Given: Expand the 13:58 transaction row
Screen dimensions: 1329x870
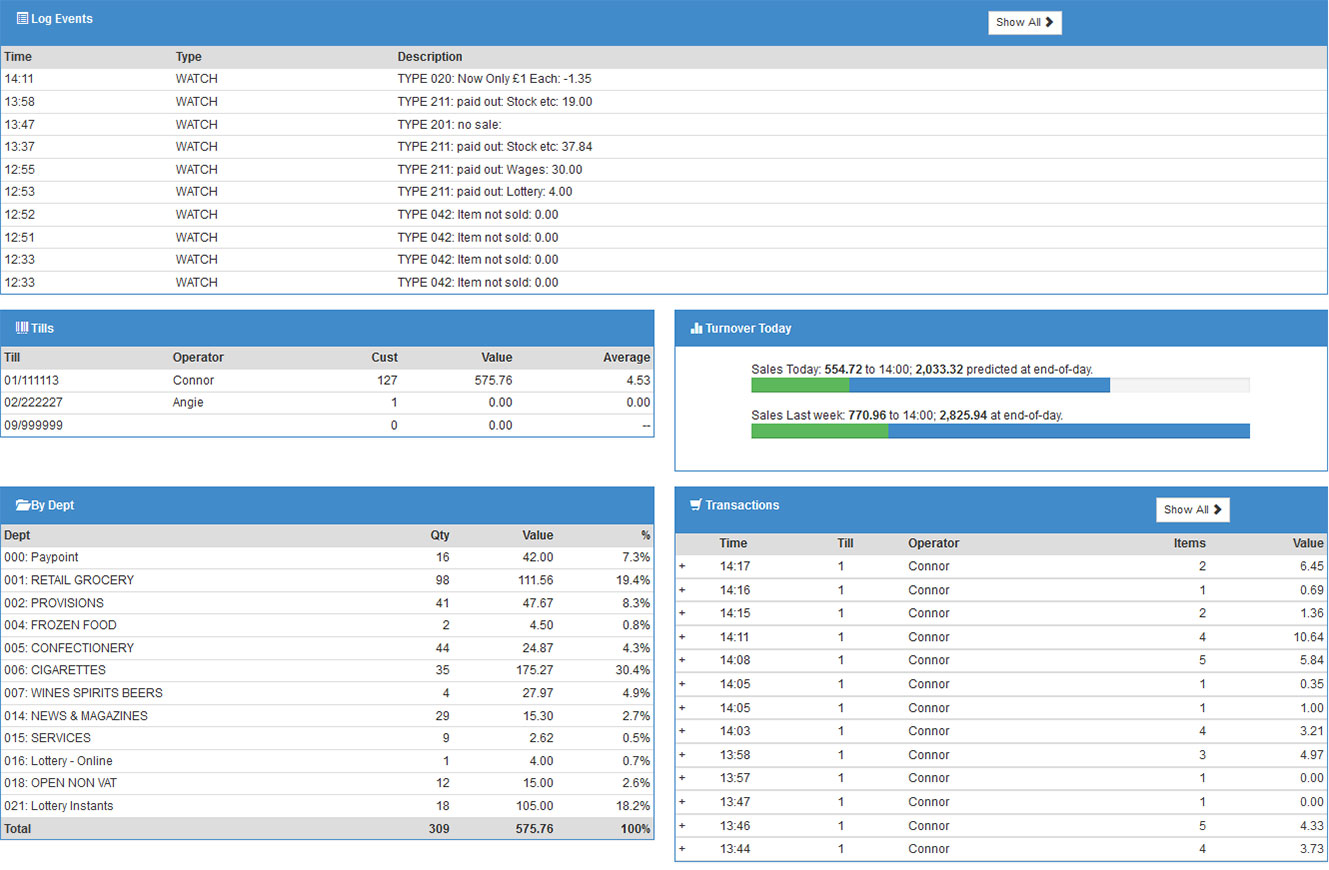Looking at the screenshot, I should coord(682,755).
